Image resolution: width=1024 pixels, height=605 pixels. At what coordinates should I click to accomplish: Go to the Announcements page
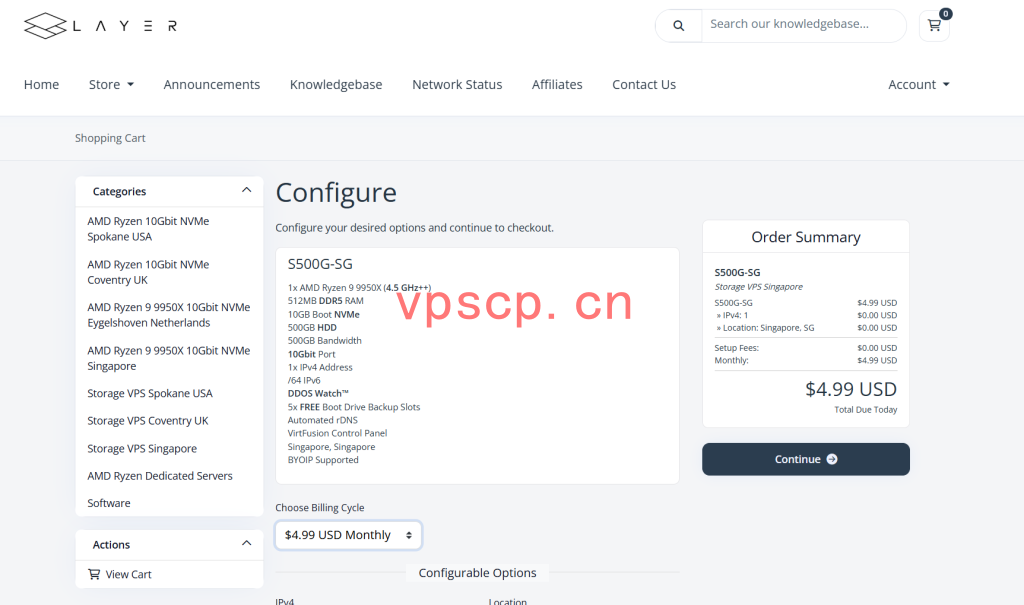coord(212,84)
